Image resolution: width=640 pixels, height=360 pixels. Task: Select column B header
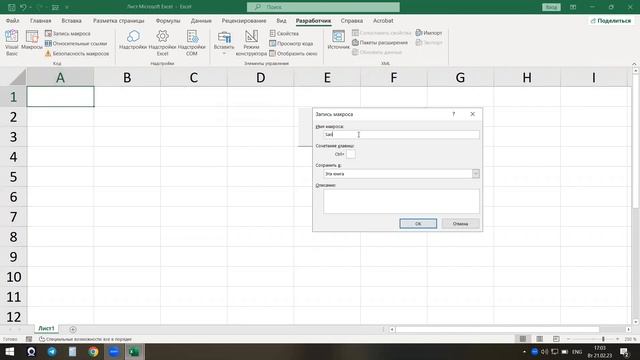coord(127,77)
